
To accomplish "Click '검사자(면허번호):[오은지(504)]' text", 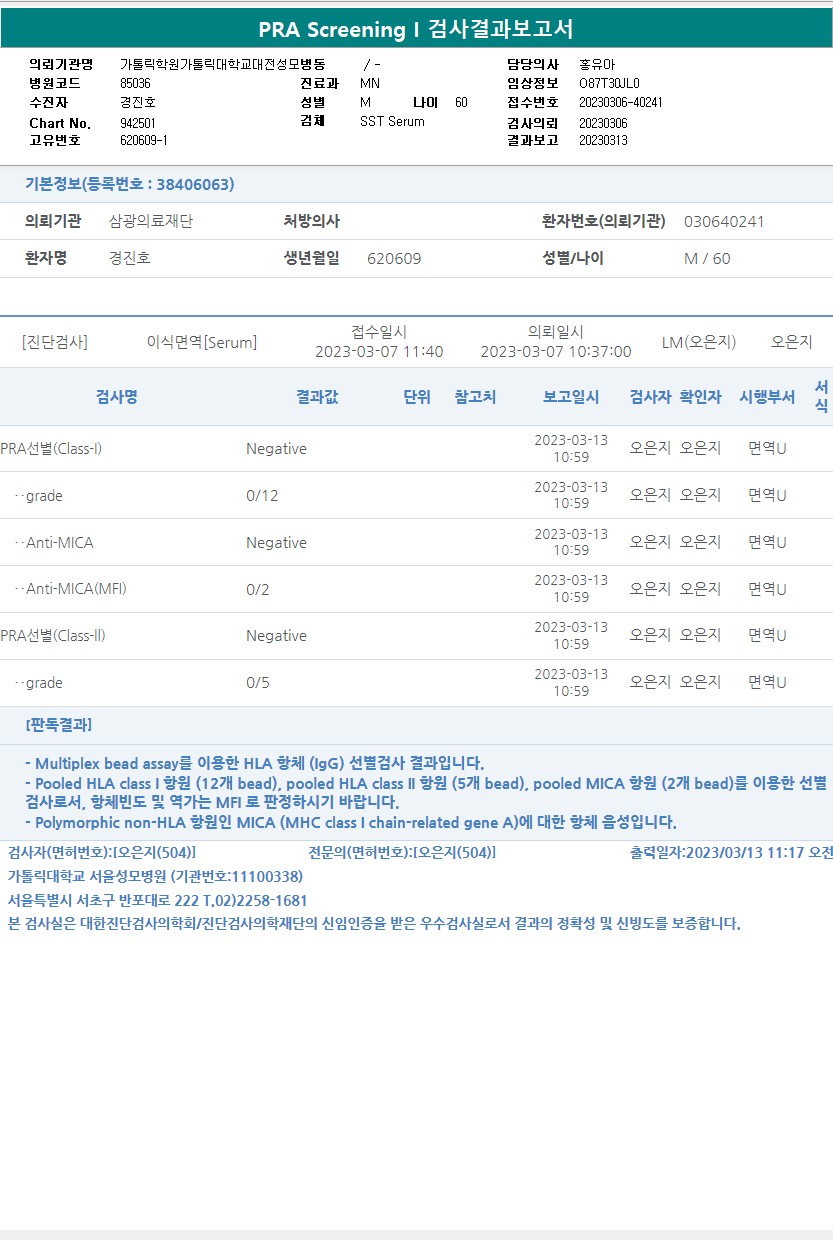I will coord(102,852).
